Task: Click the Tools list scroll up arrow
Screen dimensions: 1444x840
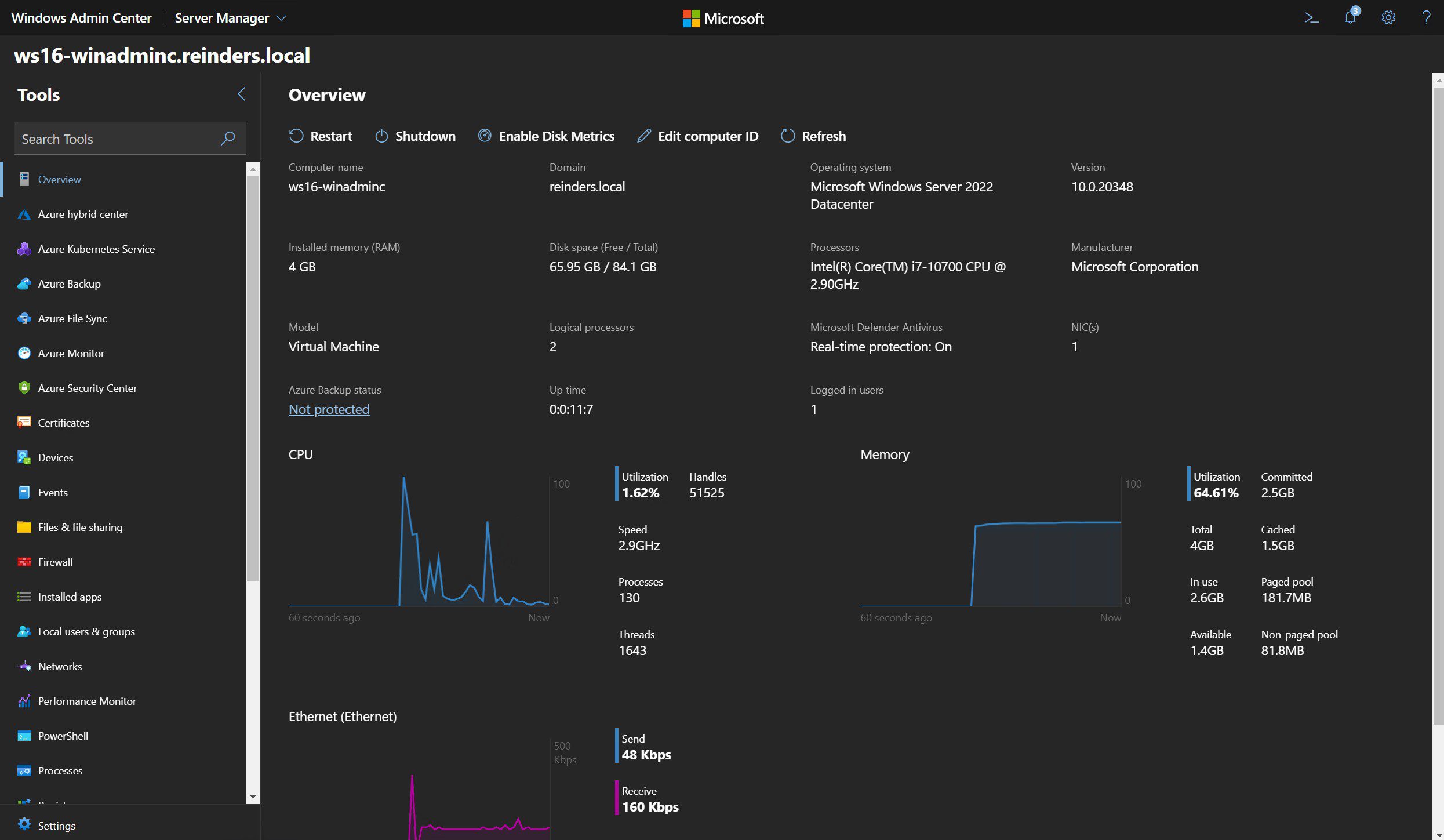Action: pos(253,169)
